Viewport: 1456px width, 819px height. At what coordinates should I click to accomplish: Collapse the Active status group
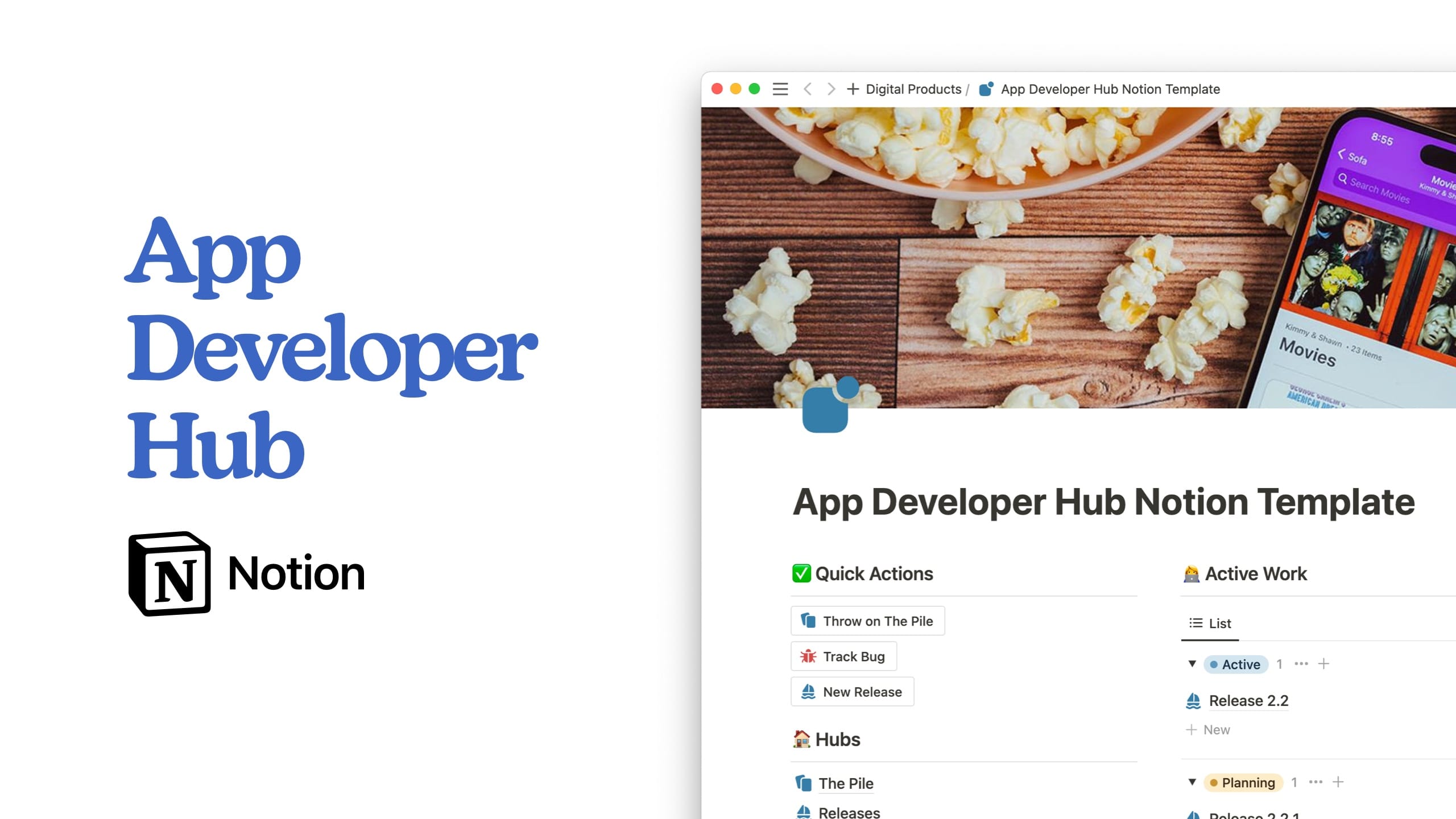[1193, 663]
